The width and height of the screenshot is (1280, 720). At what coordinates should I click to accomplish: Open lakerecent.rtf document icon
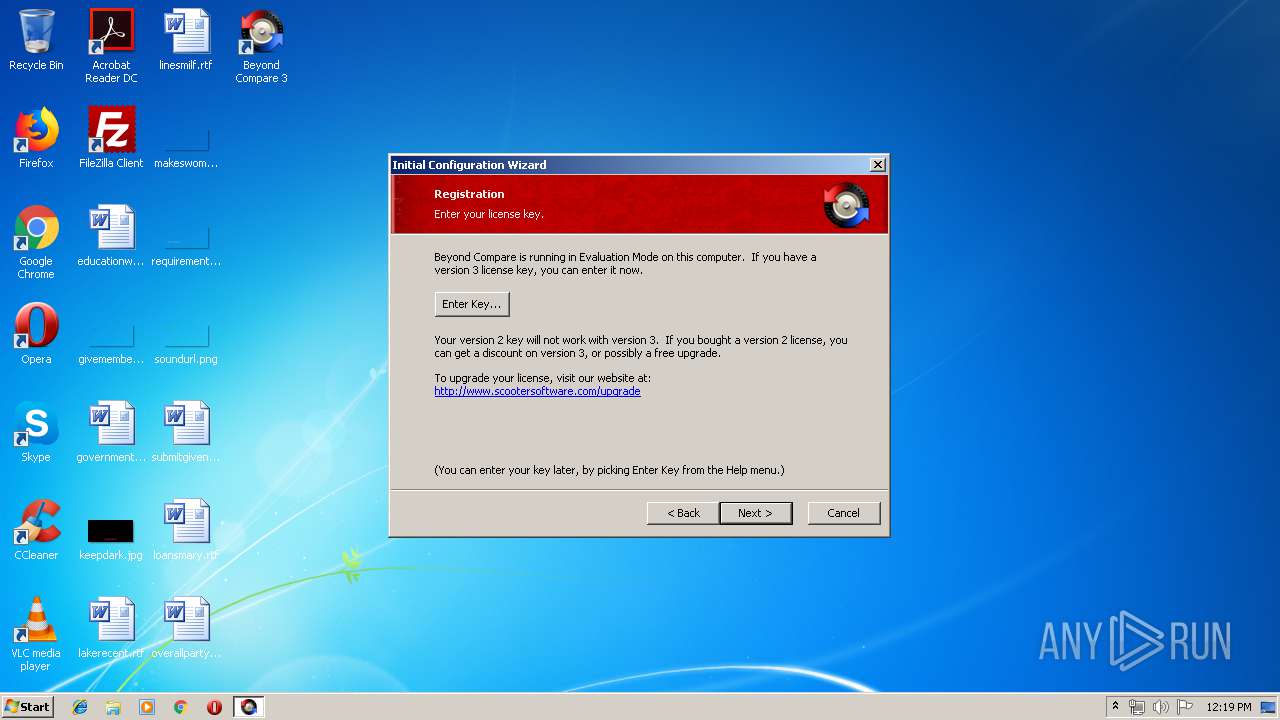coord(111,628)
